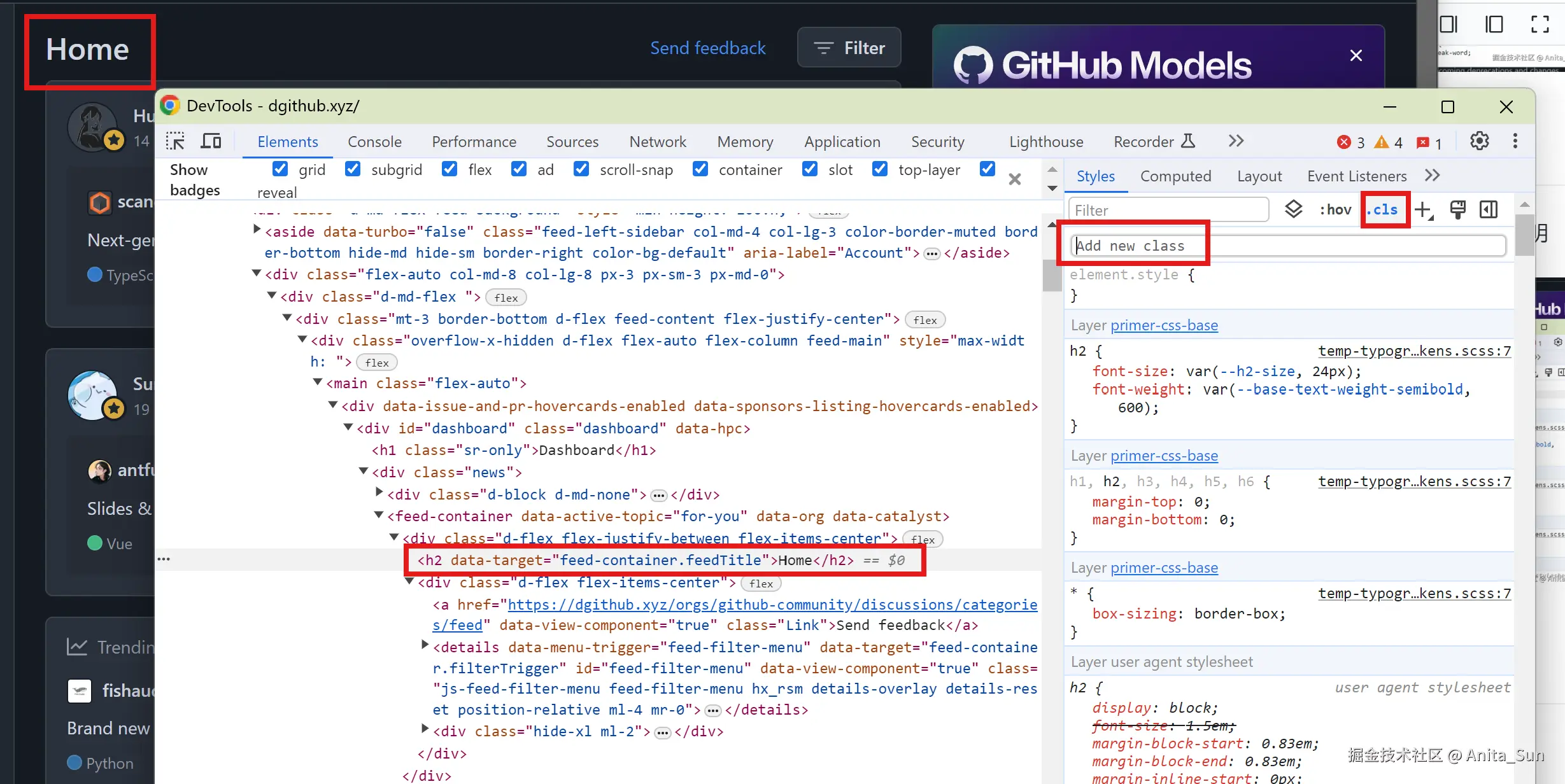Activate the inspect element picker icon

(175, 141)
